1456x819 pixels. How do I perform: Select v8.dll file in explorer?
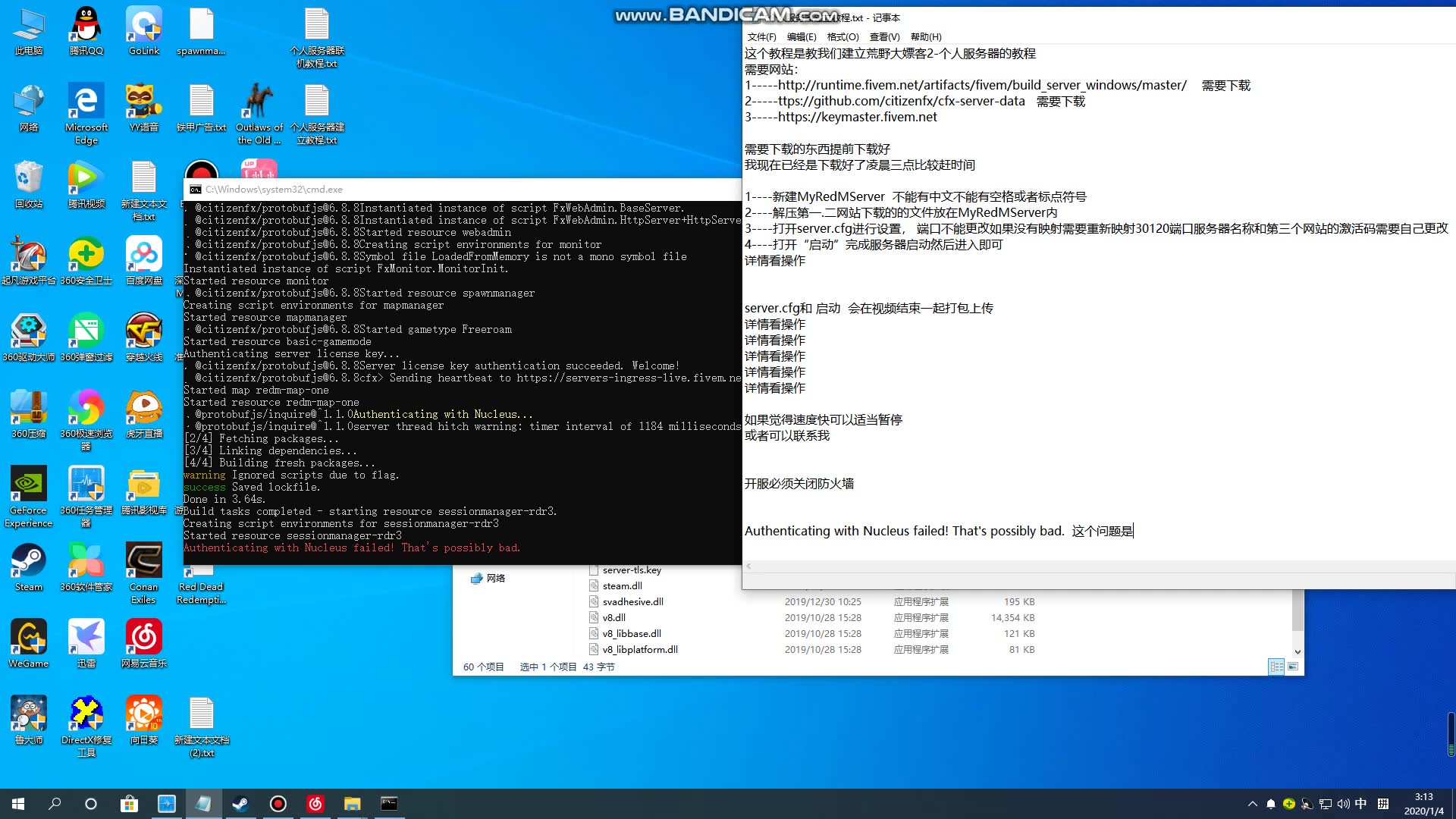(611, 617)
